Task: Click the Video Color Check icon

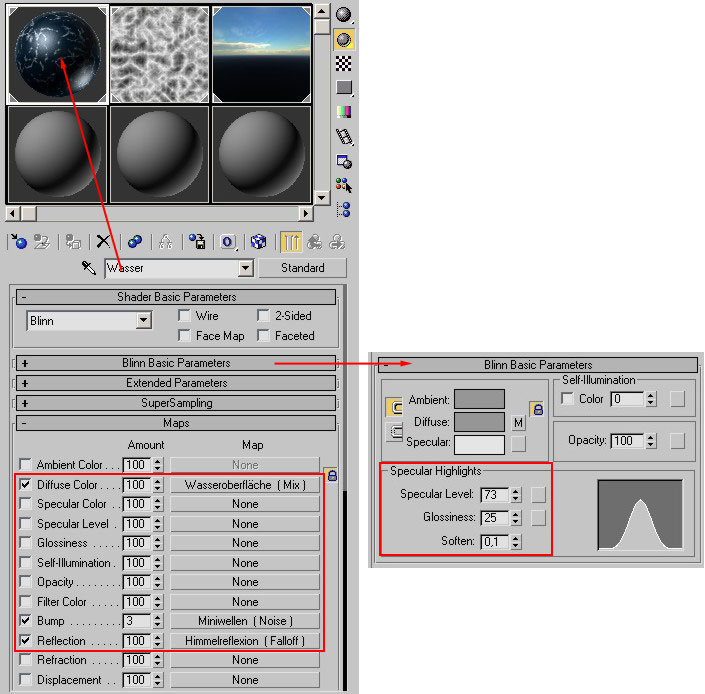Action: point(344,112)
